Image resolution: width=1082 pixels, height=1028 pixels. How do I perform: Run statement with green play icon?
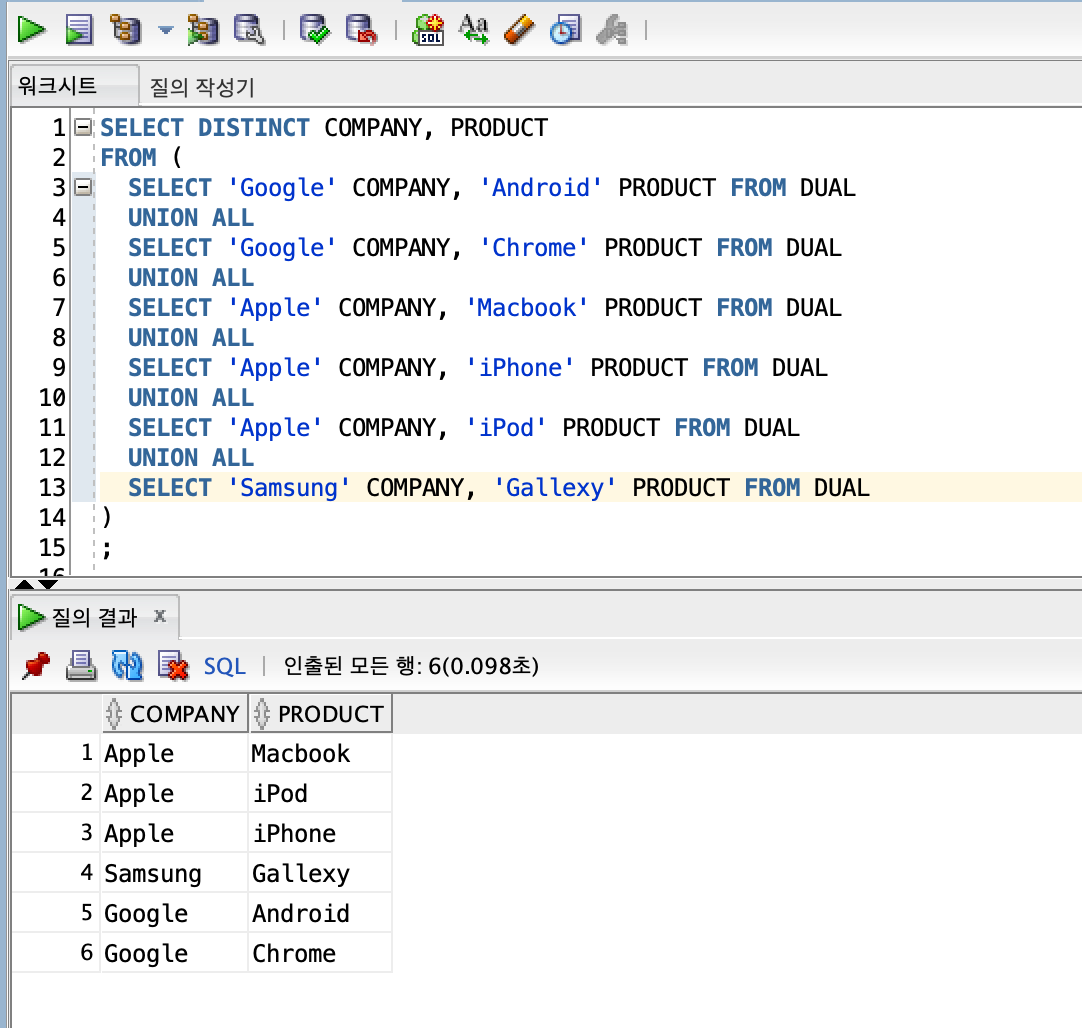click(31, 30)
